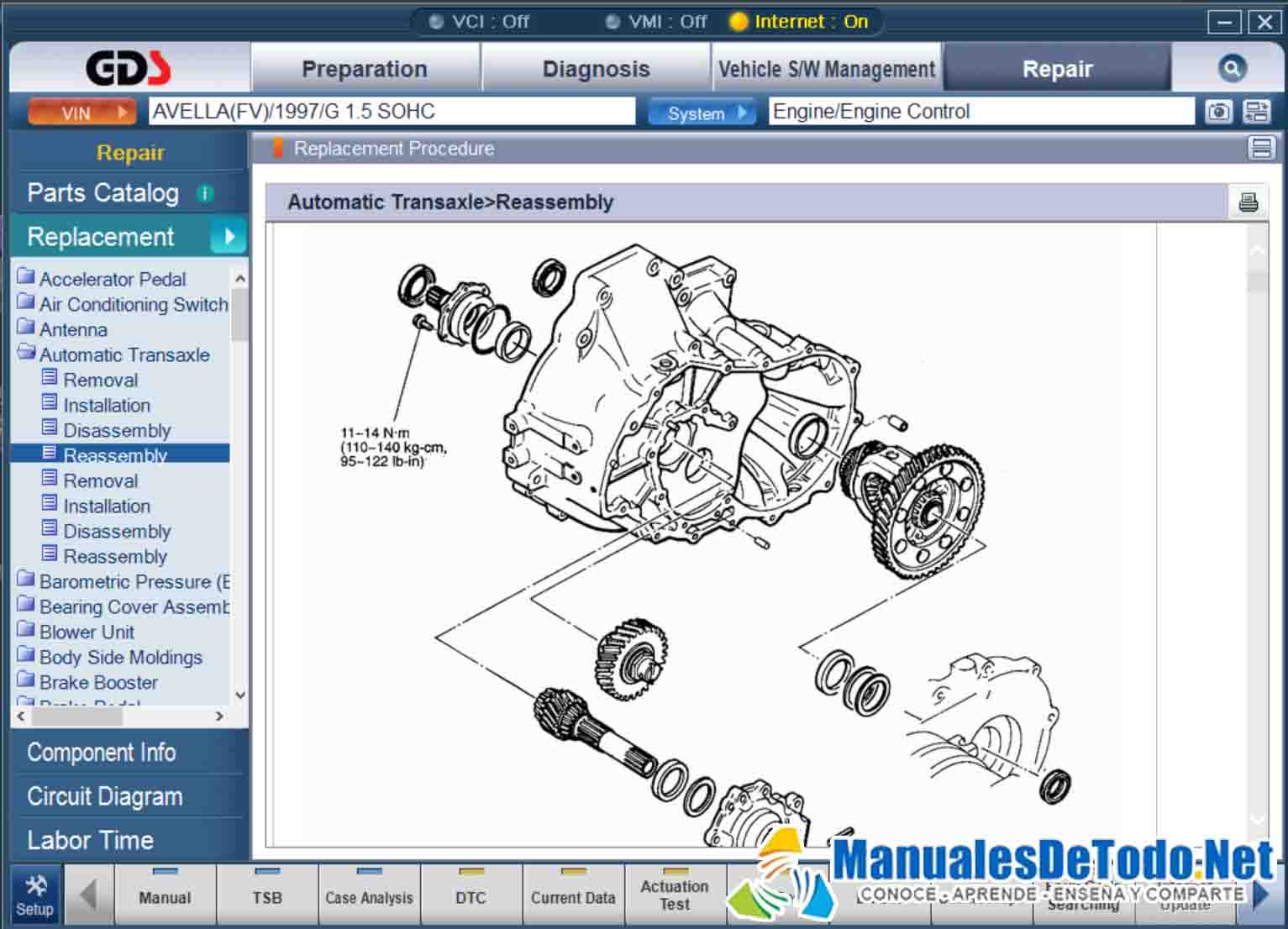The image size is (1288, 929).
Task: Click the magnifier search icon in top bar
Action: (1232, 68)
